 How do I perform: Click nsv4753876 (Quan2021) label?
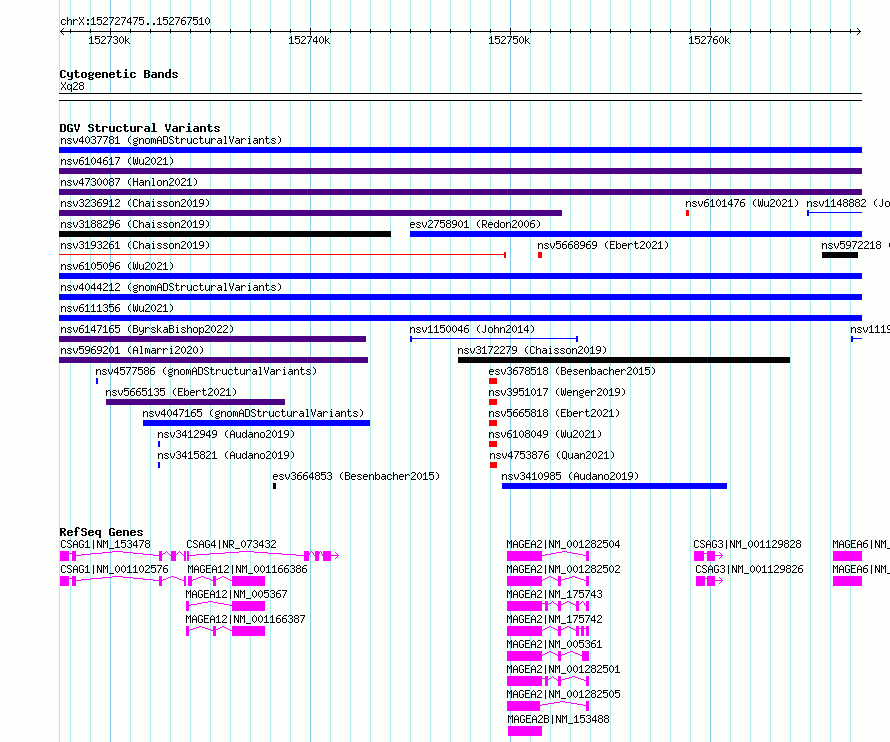[552, 455]
